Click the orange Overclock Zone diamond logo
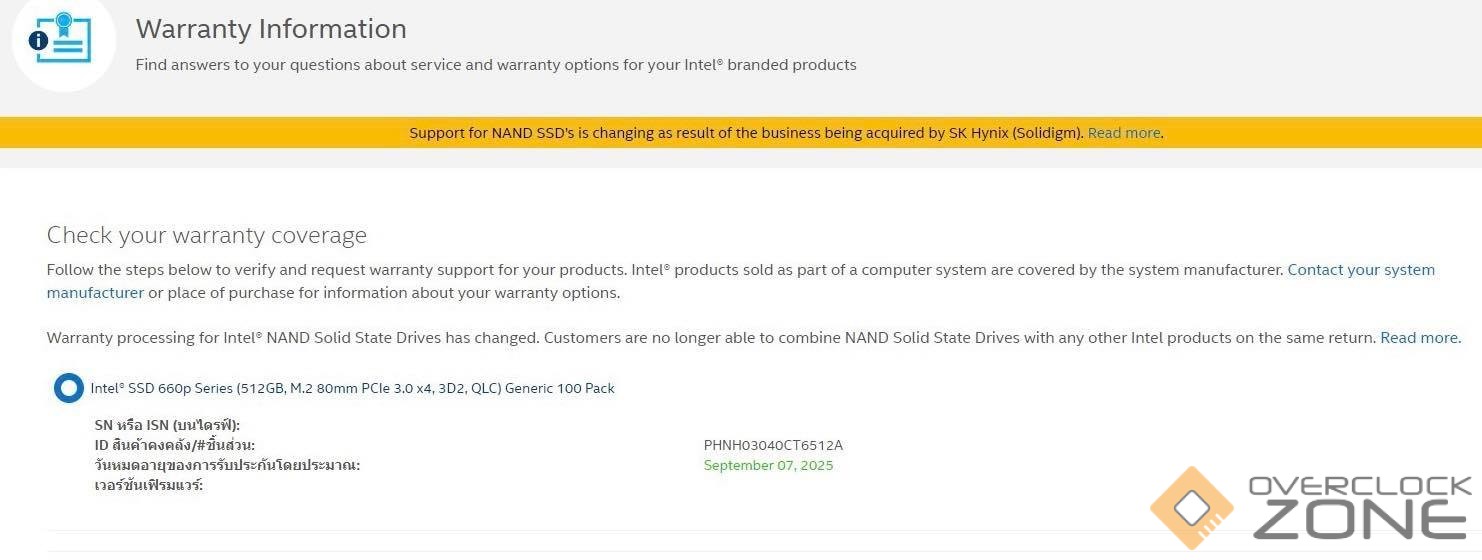This screenshot has width=1482, height=560. (1191, 508)
